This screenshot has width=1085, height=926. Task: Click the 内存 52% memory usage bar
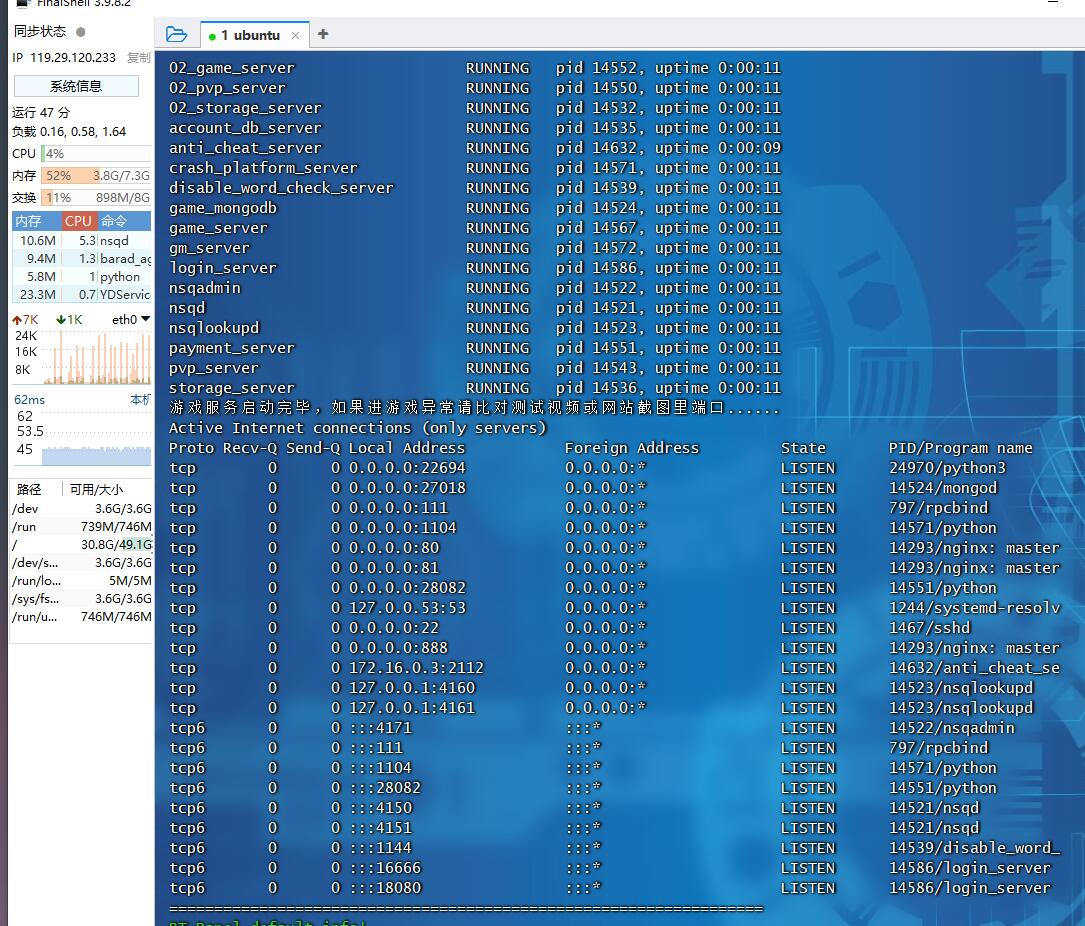(x=96, y=176)
